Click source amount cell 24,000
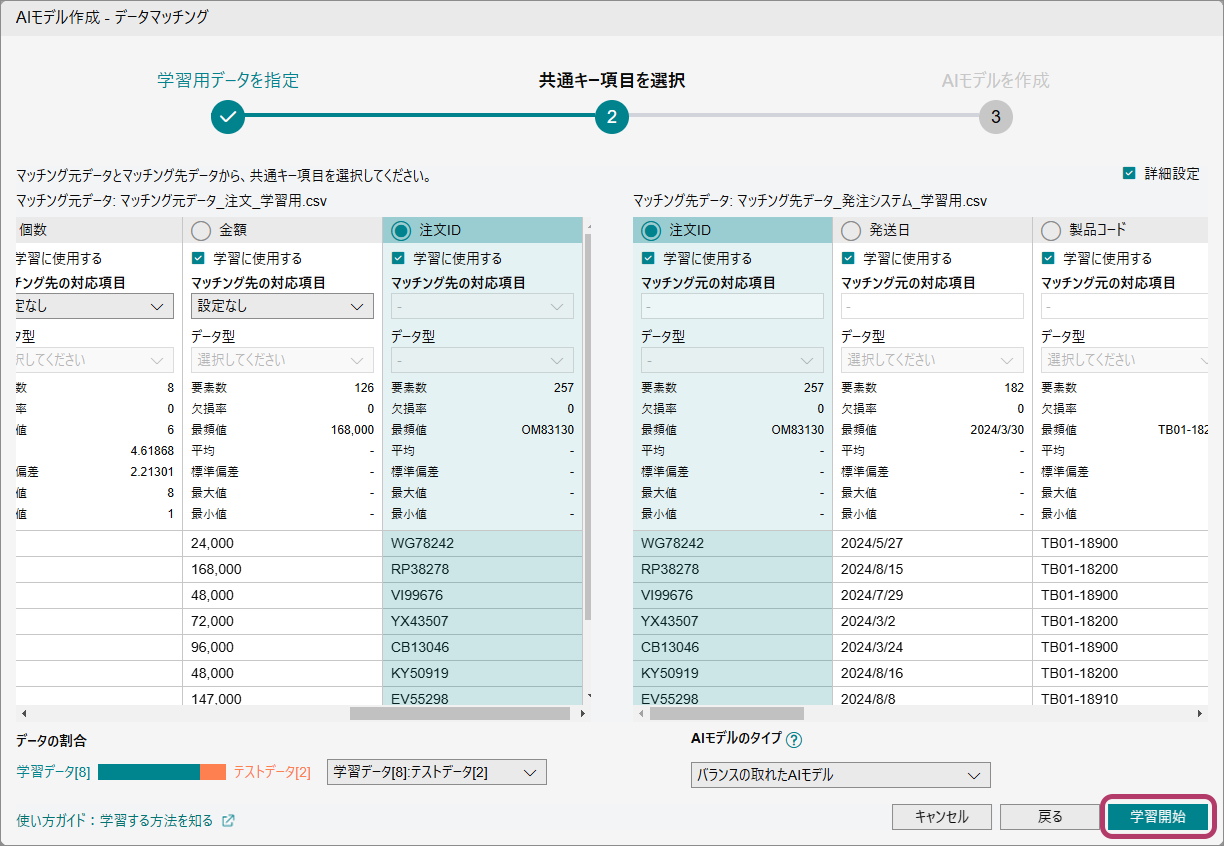This screenshot has width=1224, height=846. (x=282, y=543)
